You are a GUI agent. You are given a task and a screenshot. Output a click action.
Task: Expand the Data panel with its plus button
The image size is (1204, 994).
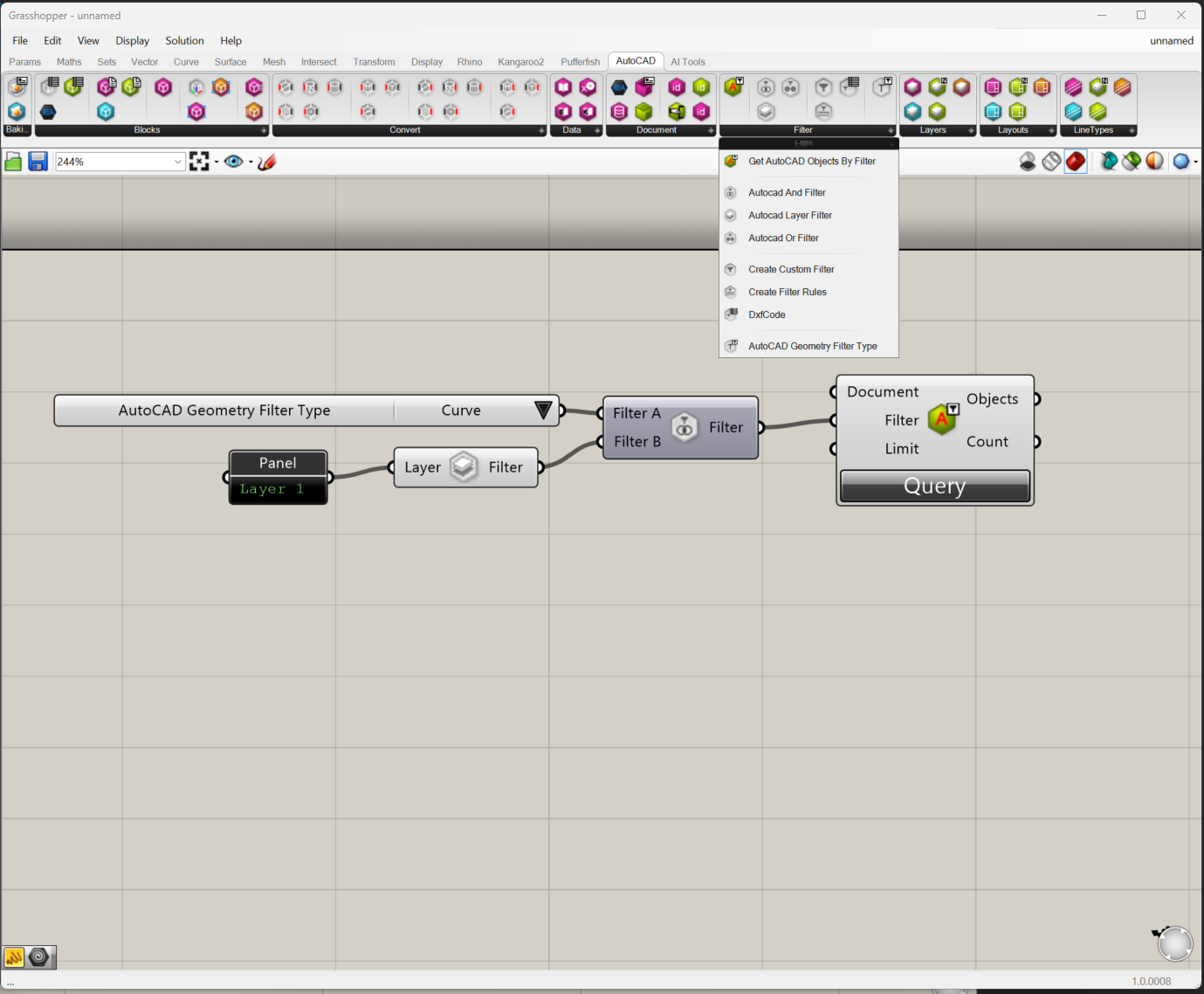597,131
